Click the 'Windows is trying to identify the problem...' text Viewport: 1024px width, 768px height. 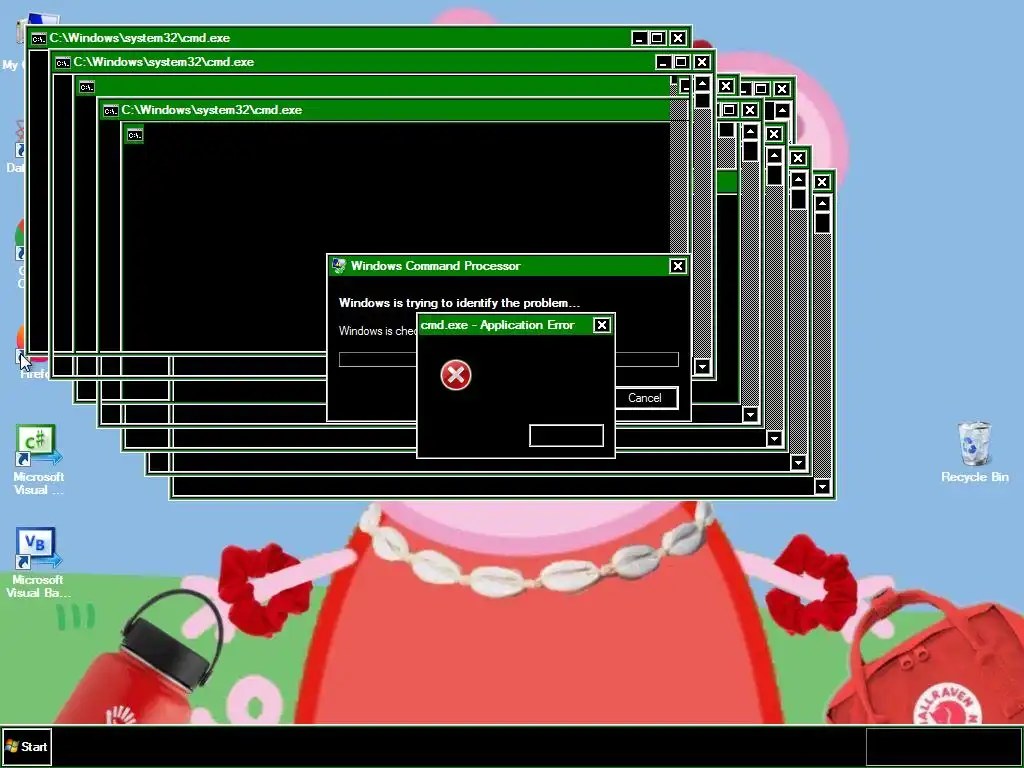tap(459, 303)
